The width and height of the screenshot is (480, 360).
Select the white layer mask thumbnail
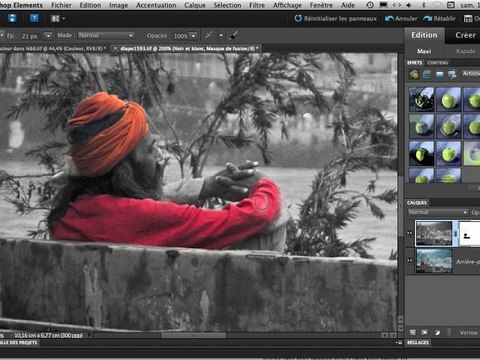[x=470, y=234]
